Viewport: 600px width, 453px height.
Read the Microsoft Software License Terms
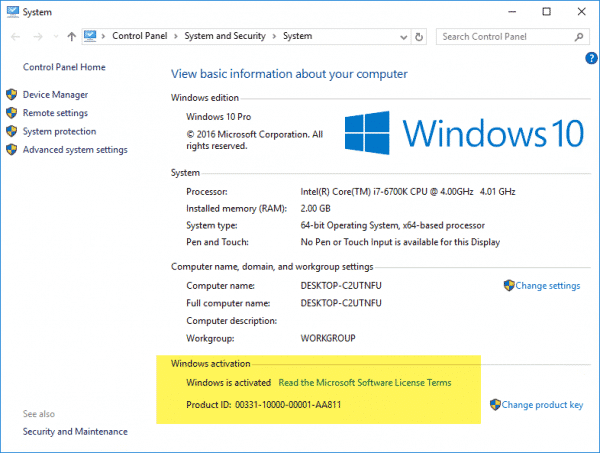365,383
